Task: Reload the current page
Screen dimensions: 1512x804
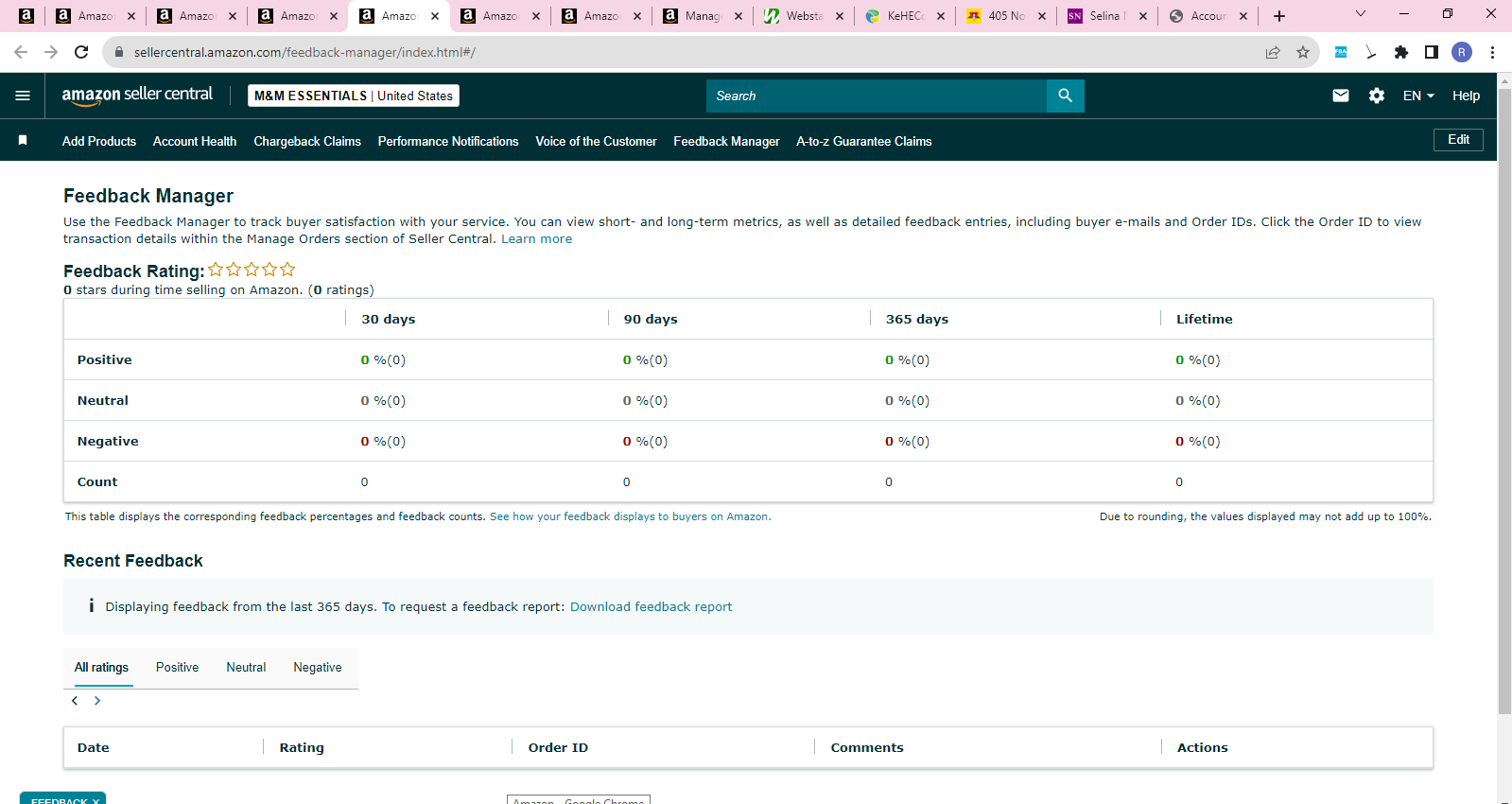Action: (81, 52)
